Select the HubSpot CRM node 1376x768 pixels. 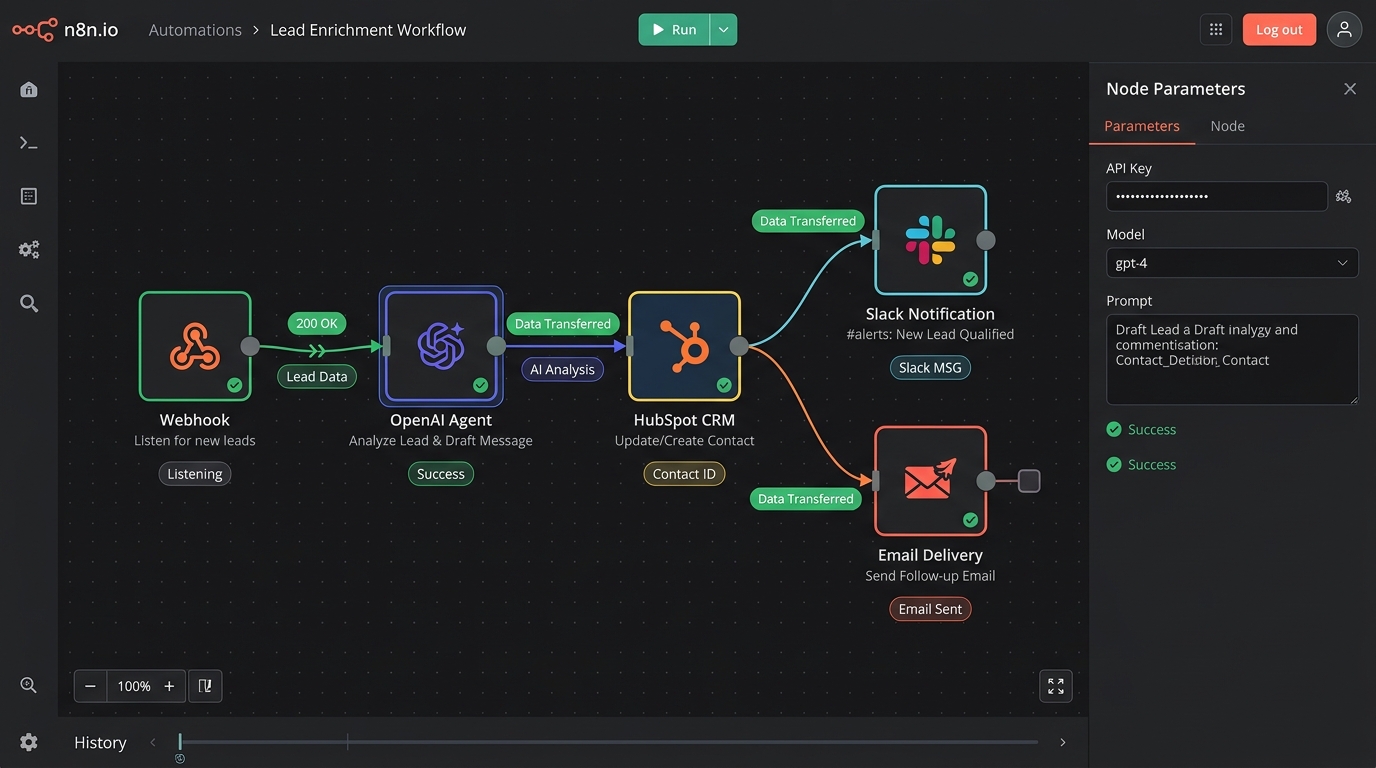pos(684,346)
